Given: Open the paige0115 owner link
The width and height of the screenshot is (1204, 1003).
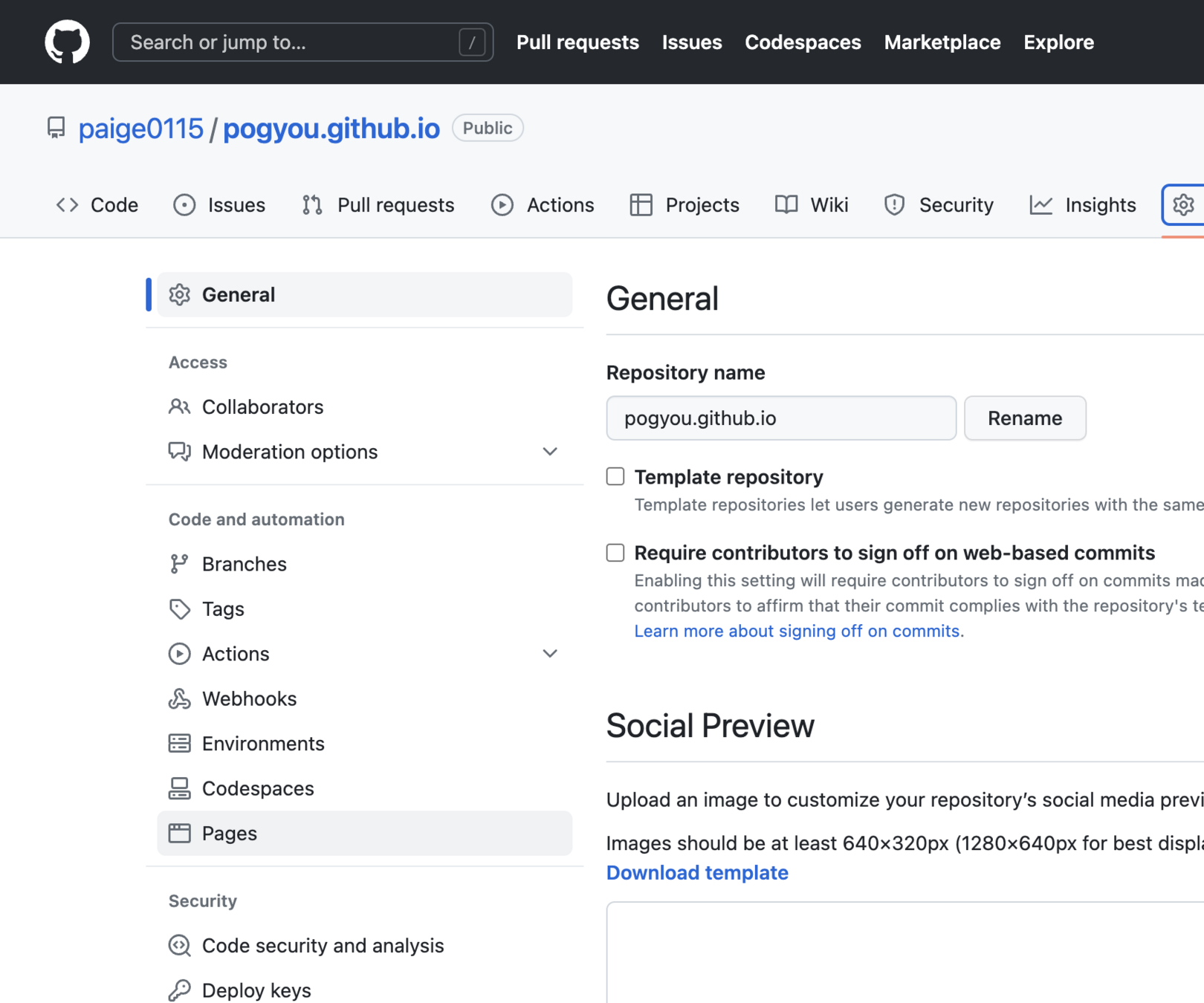Looking at the screenshot, I should pos(140,129).
